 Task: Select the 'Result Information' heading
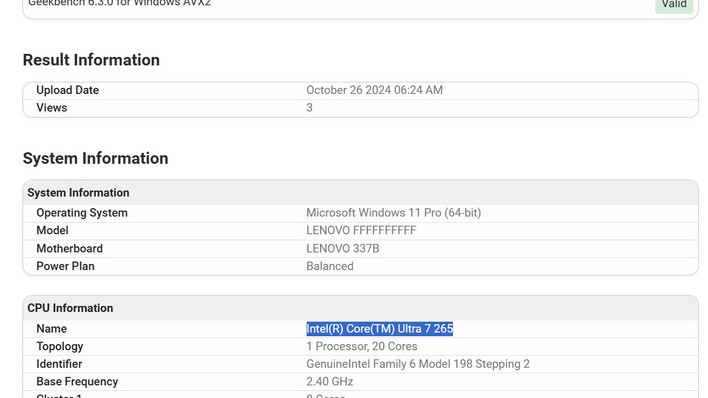tap(91, 60)
